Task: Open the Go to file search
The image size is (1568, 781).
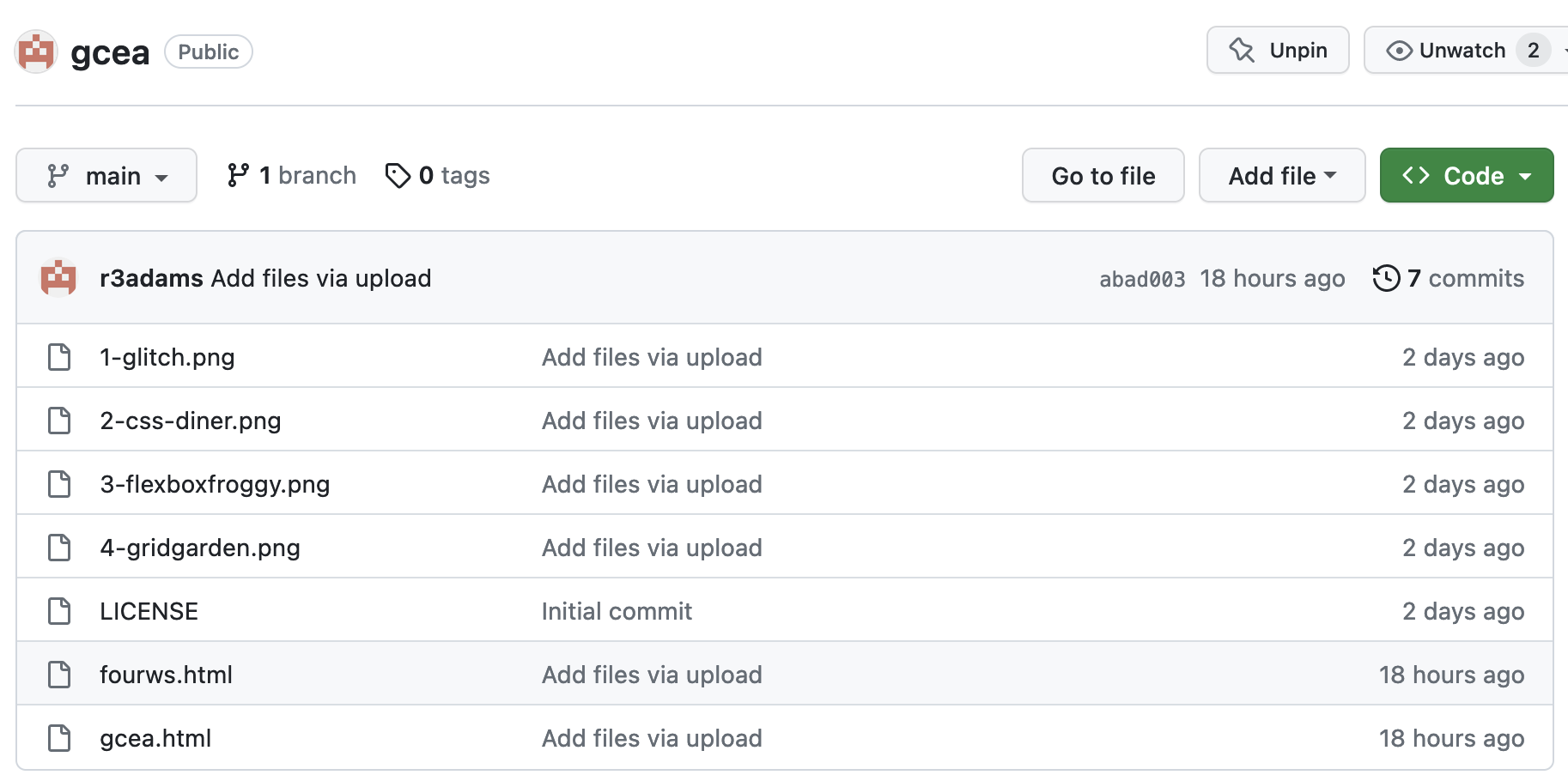Action: [x=1103, y=176]
